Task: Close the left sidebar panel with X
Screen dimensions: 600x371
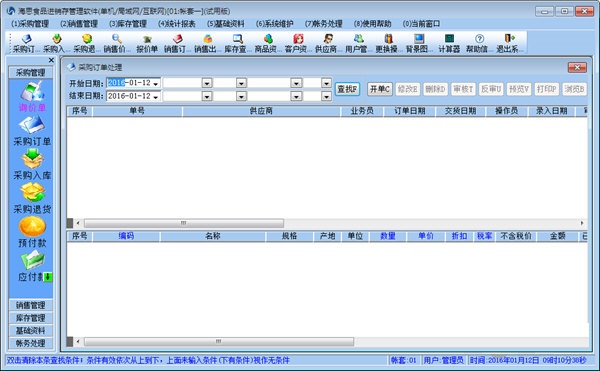Action: tap(51, 60)
